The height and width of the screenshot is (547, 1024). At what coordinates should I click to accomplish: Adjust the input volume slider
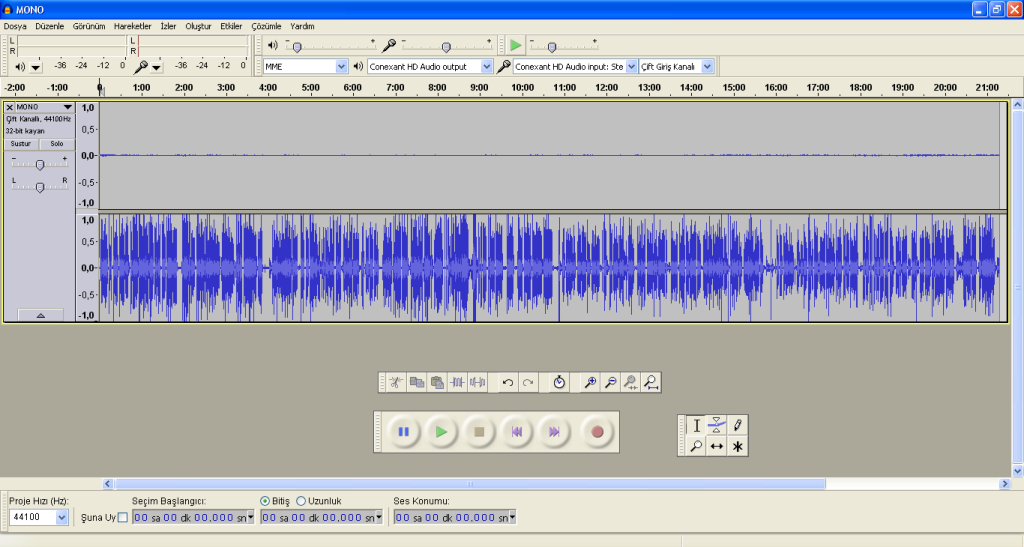click(446, 47)
